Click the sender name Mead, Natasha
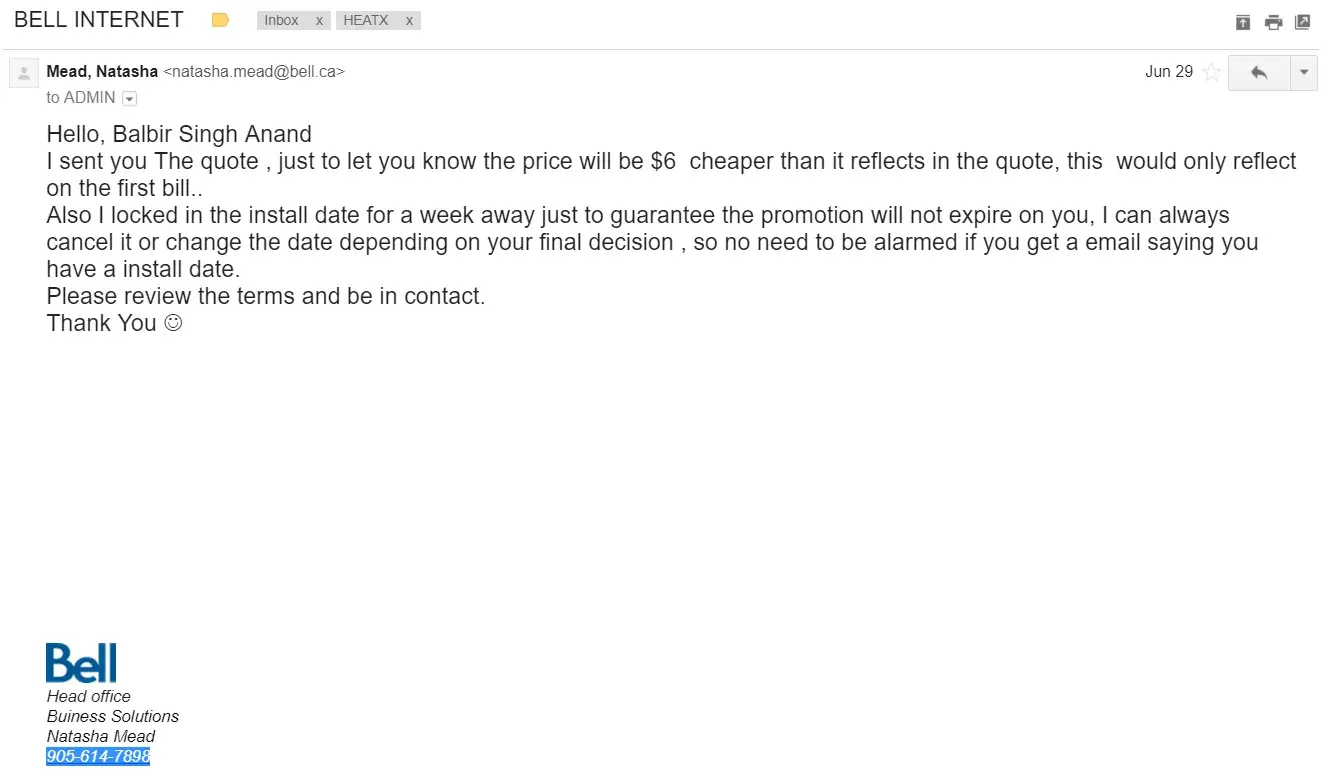 102,72
